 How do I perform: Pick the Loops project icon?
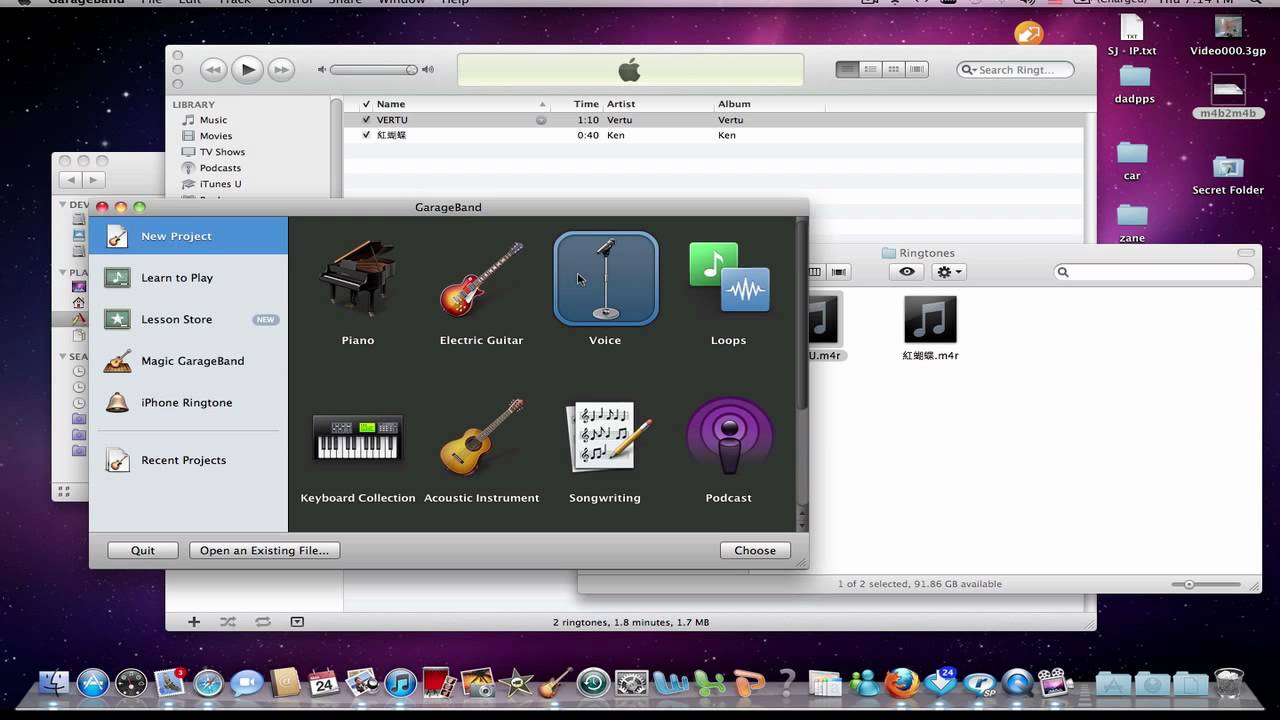click(728, 278)
